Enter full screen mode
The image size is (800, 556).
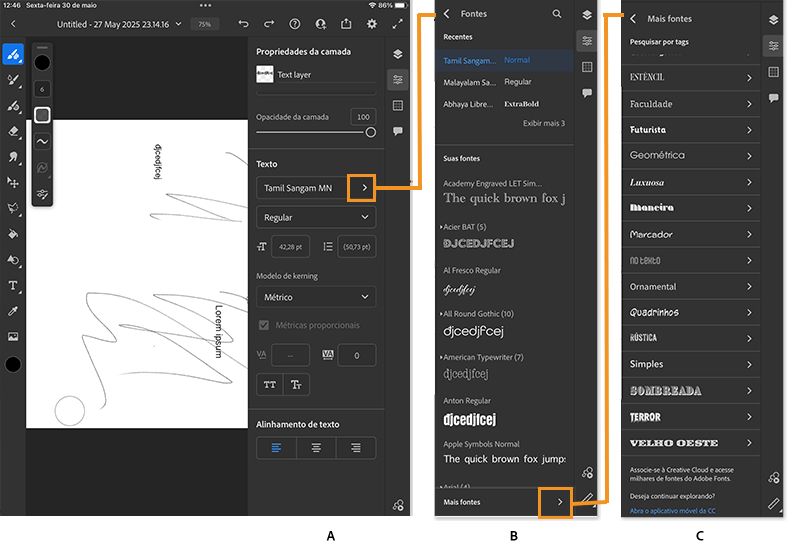coord(397,24)
